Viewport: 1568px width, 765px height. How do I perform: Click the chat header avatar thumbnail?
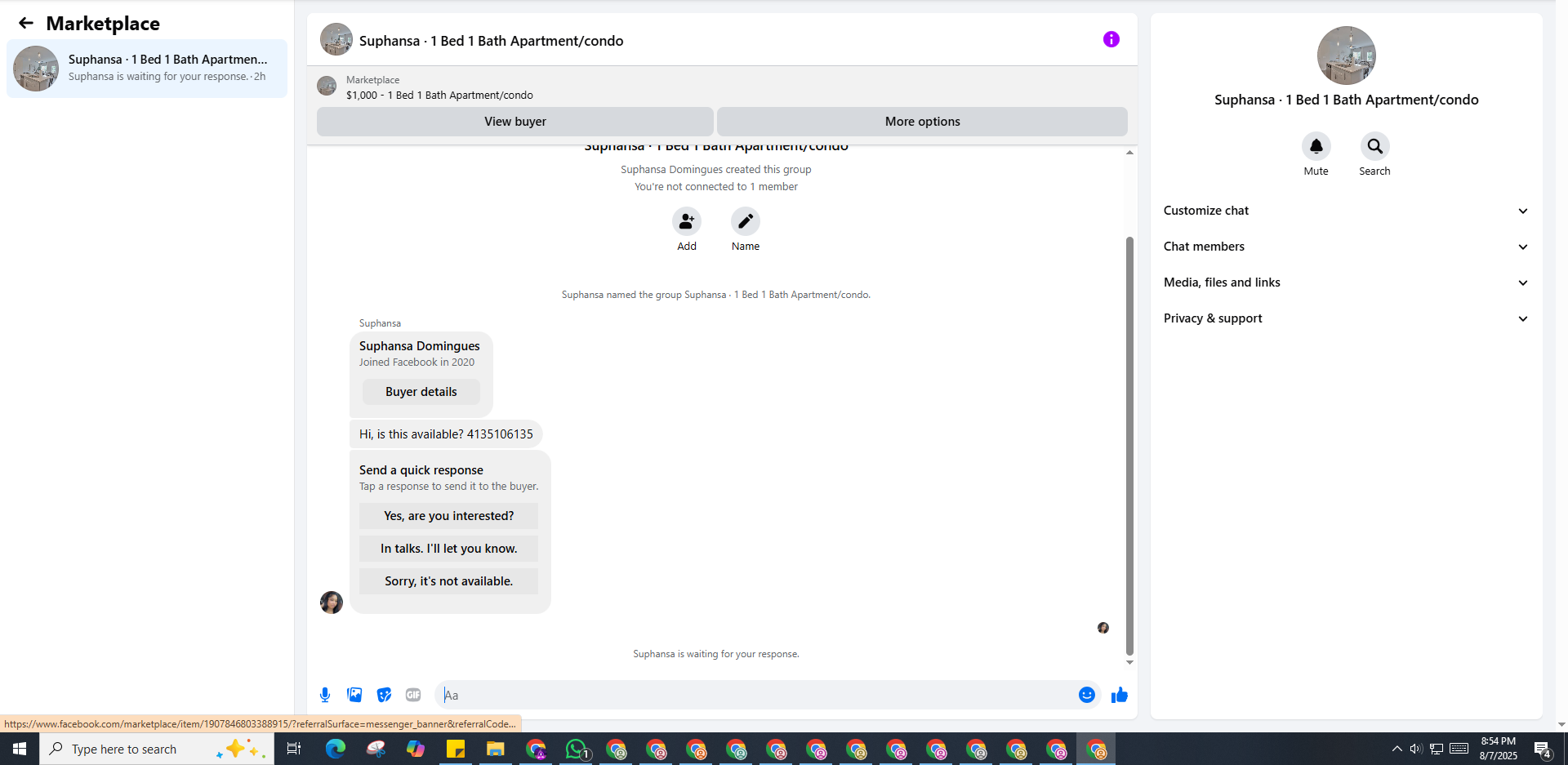pos(336,39)
